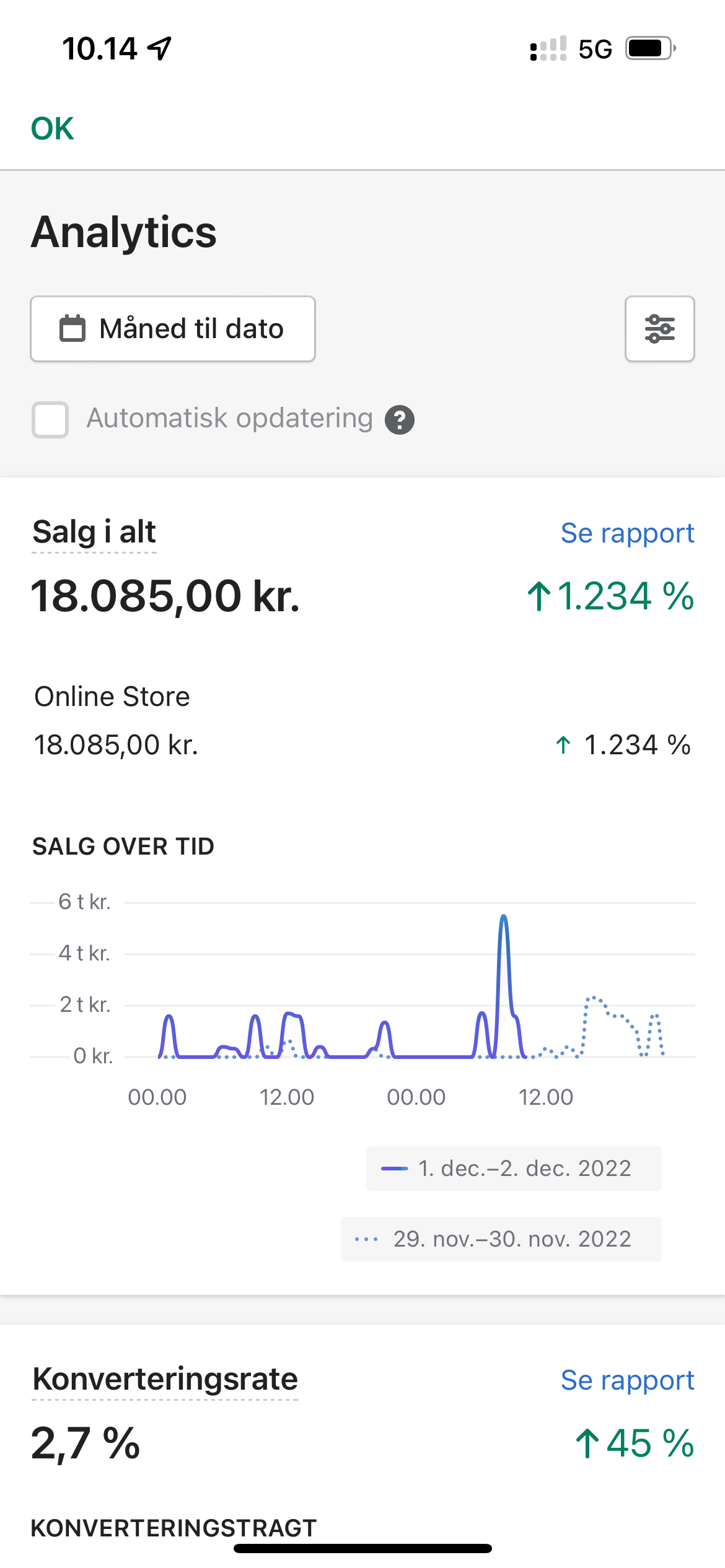
Task: Tap the filter sliders icon button
Action: click(659, 329)
